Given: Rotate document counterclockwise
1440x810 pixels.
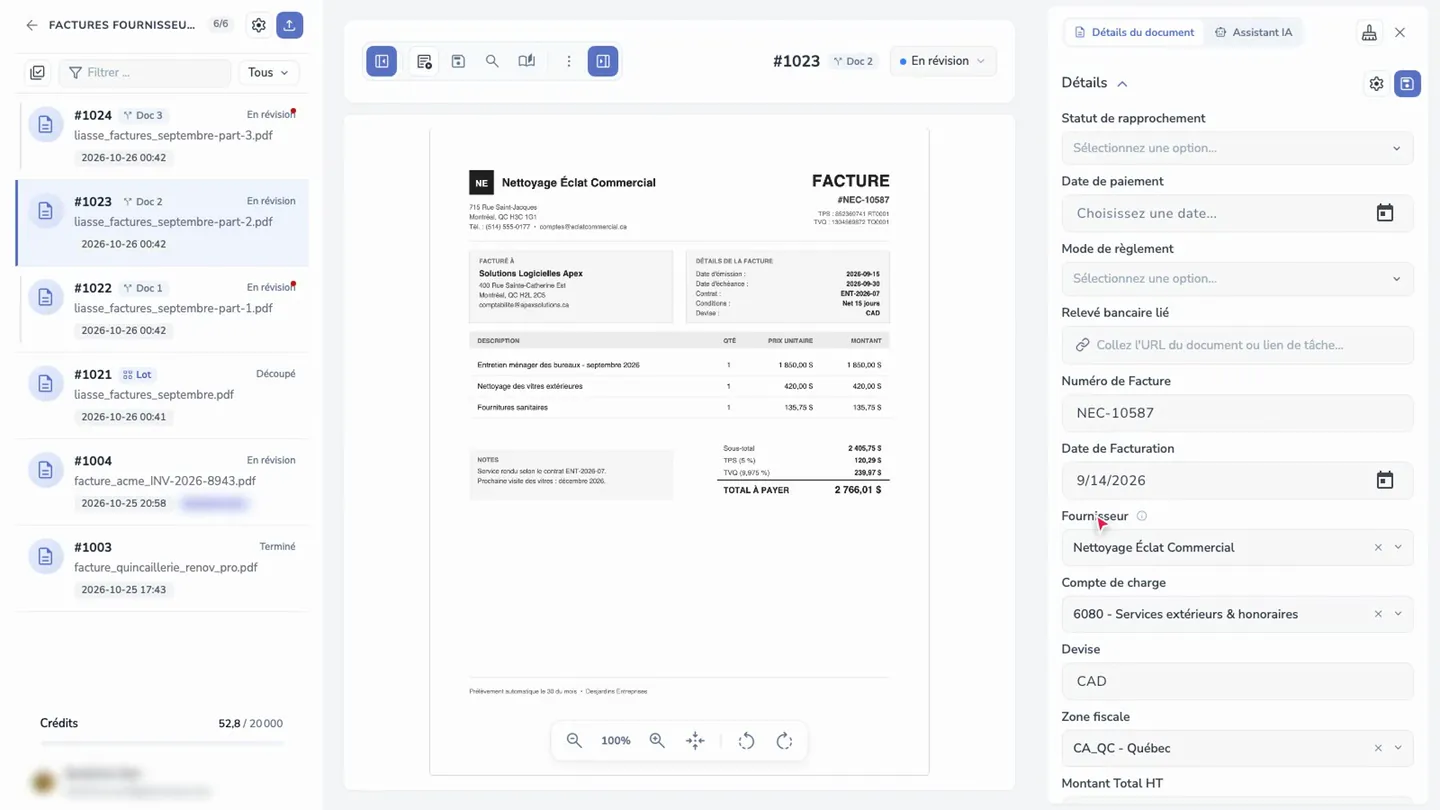Looking at the screenshot, I should click(x=746, y=741).
